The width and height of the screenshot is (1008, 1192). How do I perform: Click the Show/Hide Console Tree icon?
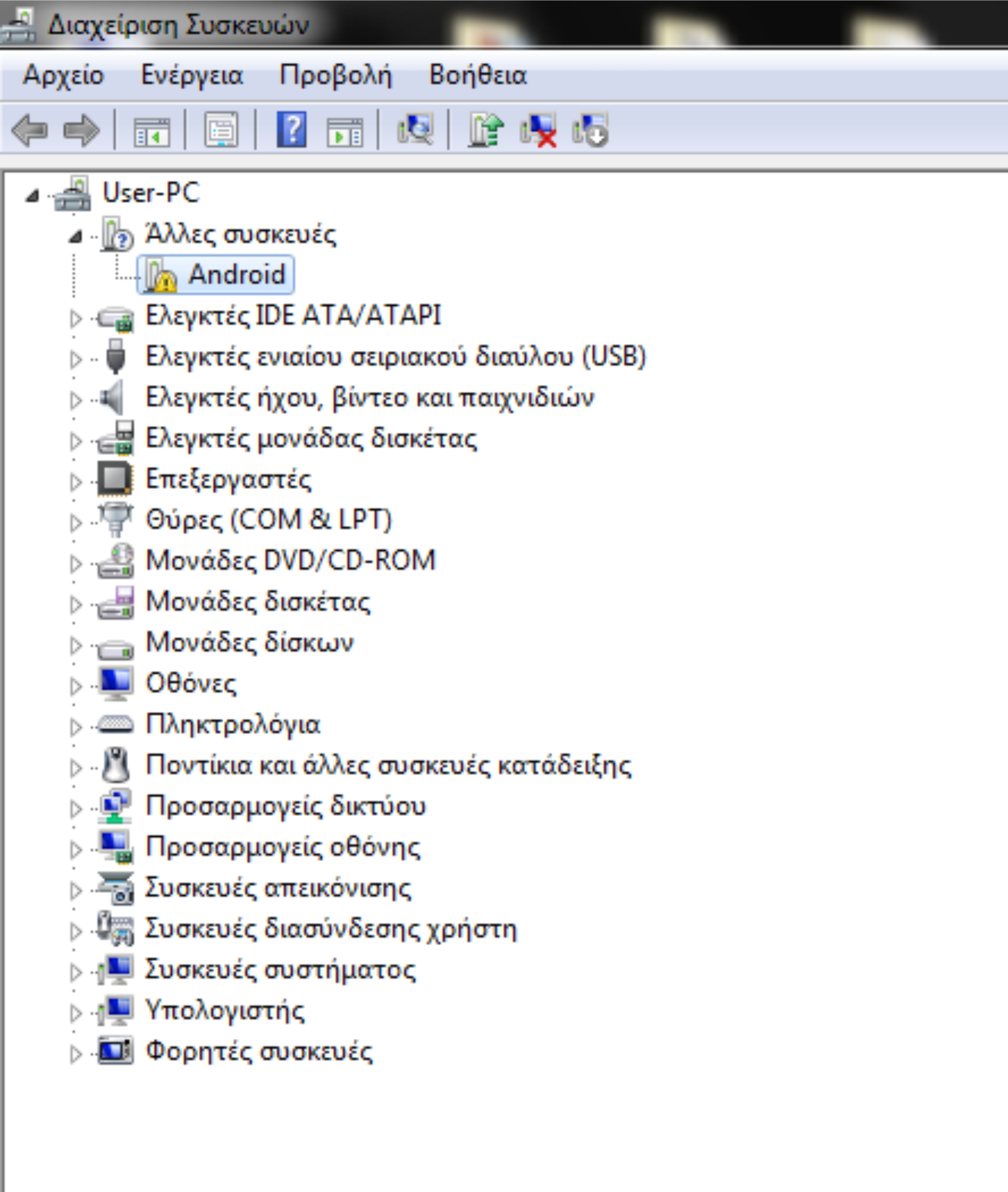(x=151, y=130)
